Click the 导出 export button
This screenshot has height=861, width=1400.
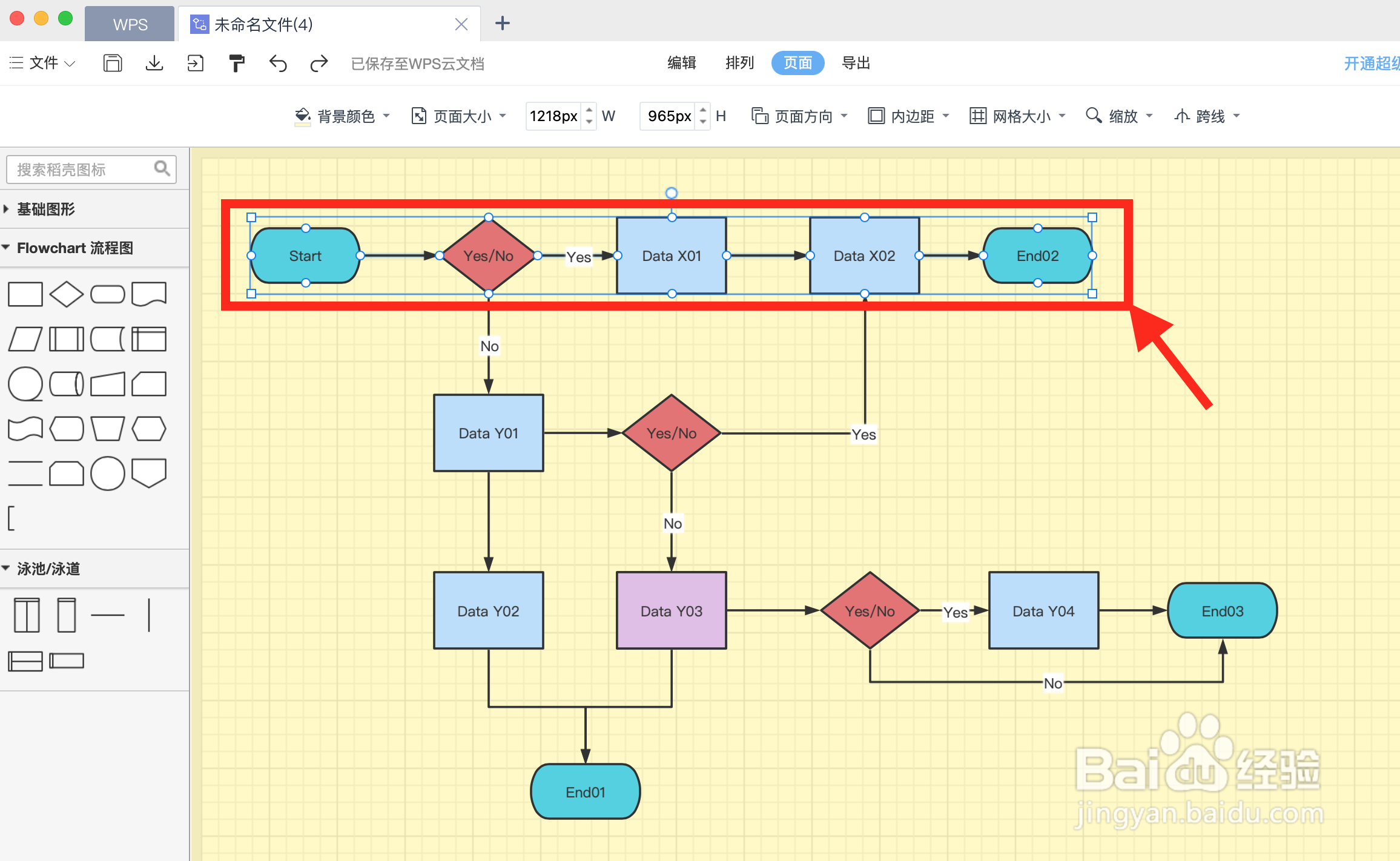[x=856, y=63]
